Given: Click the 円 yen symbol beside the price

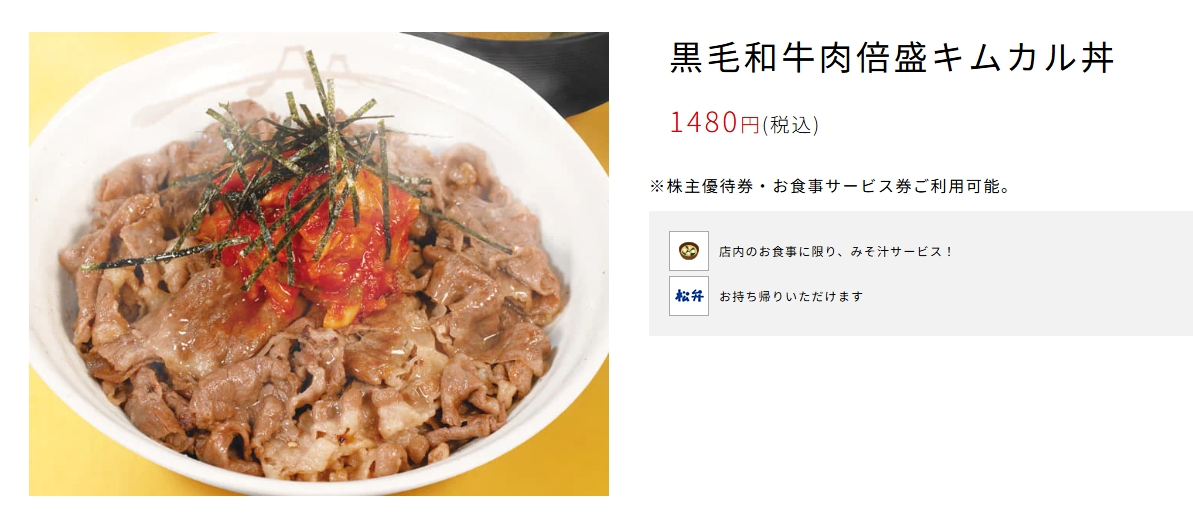Looking at the screenshot, I should click(x=749, y=124).
